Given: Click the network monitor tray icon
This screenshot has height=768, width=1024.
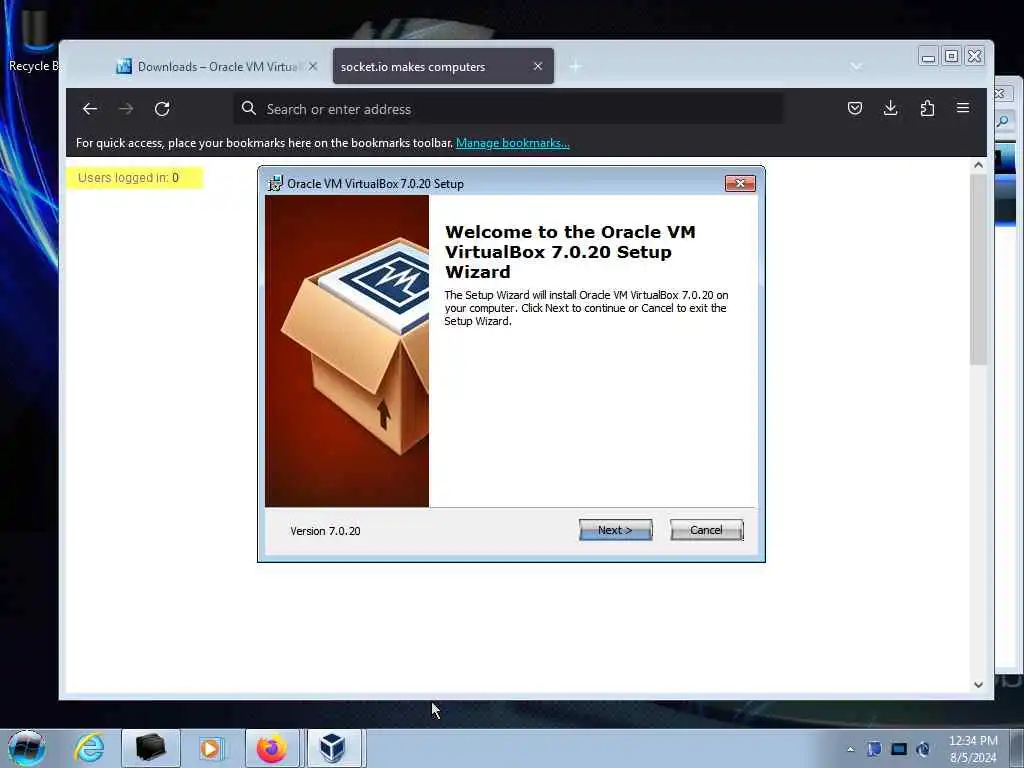Looking at the screenshot, I should click(899, 749).
